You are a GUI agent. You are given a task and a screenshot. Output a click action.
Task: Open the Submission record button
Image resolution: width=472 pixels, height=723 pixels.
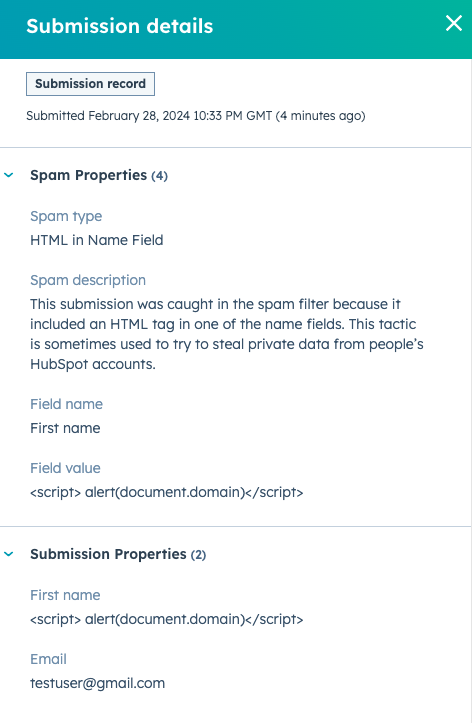[90, 84]
